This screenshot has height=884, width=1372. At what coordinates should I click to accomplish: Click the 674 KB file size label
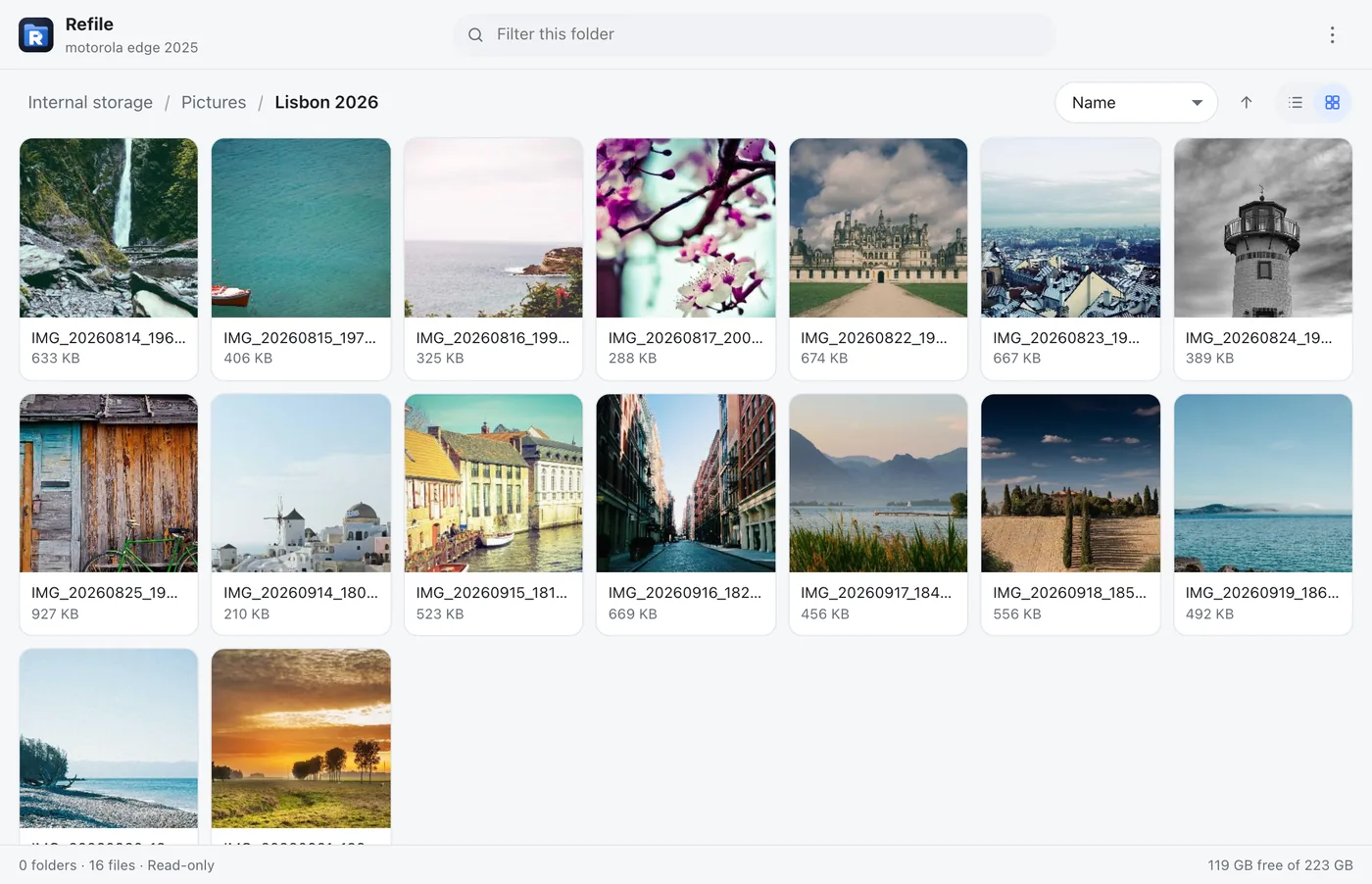point(824,359)
